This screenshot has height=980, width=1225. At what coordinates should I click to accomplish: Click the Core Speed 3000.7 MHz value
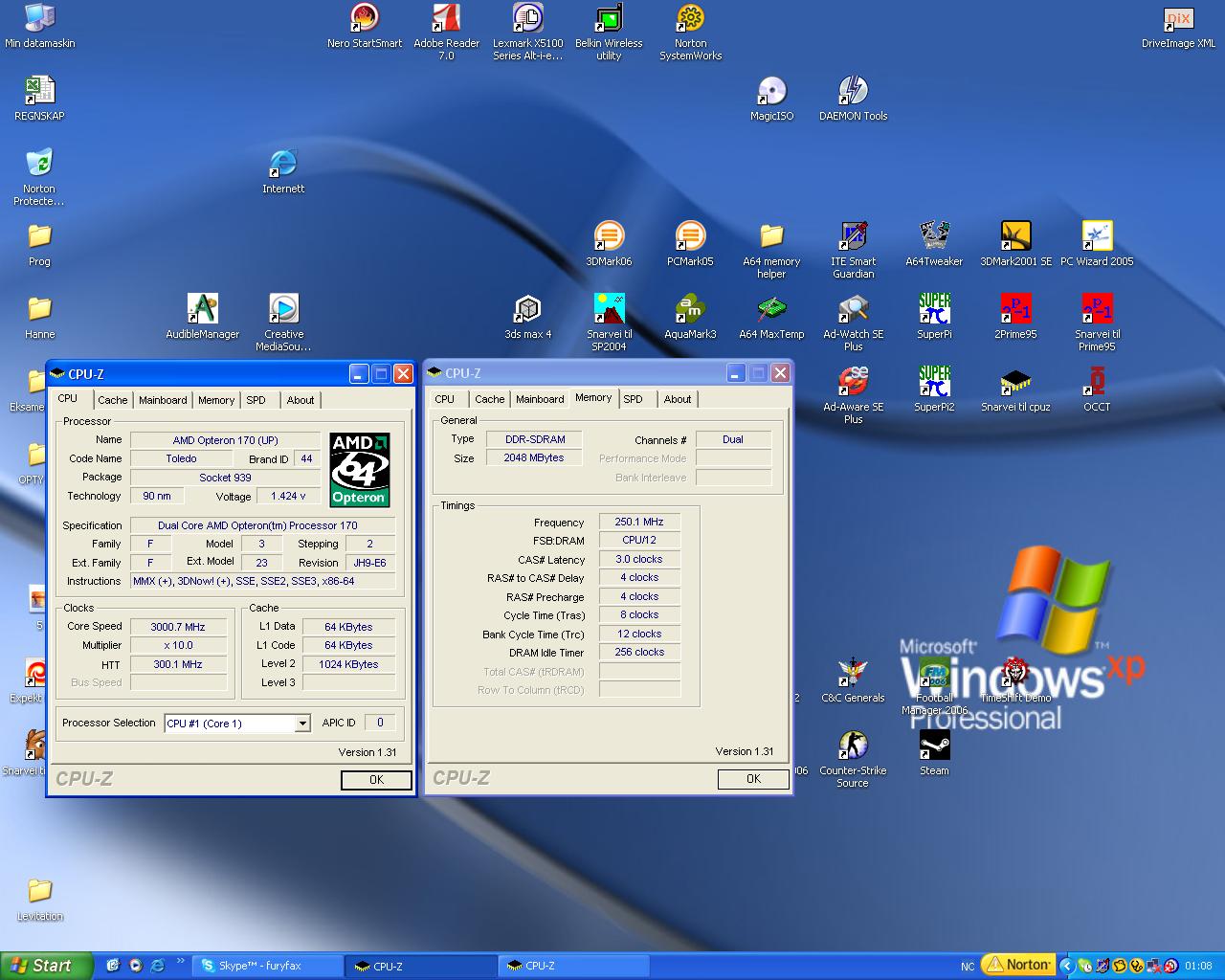(x=178, y=627)
